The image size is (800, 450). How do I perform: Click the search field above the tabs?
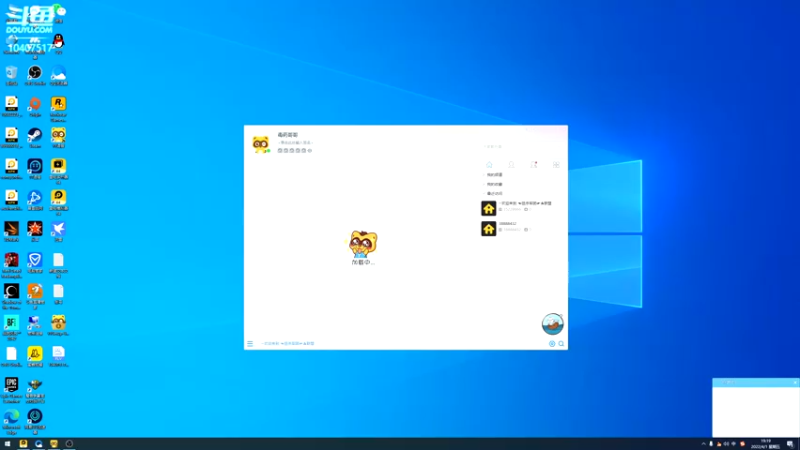[x=520, y=146]
